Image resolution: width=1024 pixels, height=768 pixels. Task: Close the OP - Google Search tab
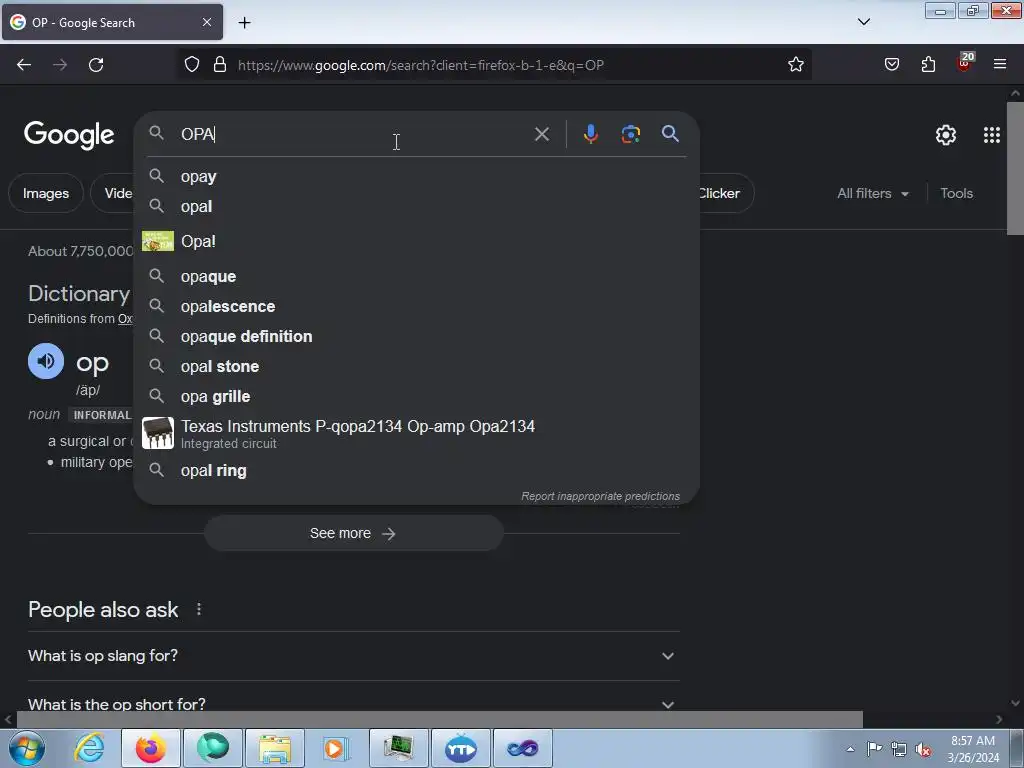coord(206,22)
